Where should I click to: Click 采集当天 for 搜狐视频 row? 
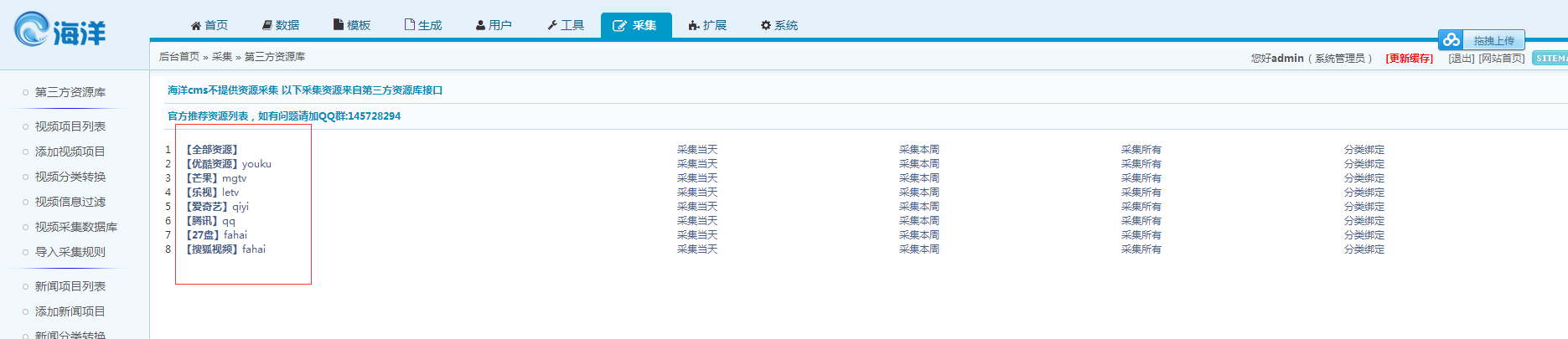coord(697,249)
